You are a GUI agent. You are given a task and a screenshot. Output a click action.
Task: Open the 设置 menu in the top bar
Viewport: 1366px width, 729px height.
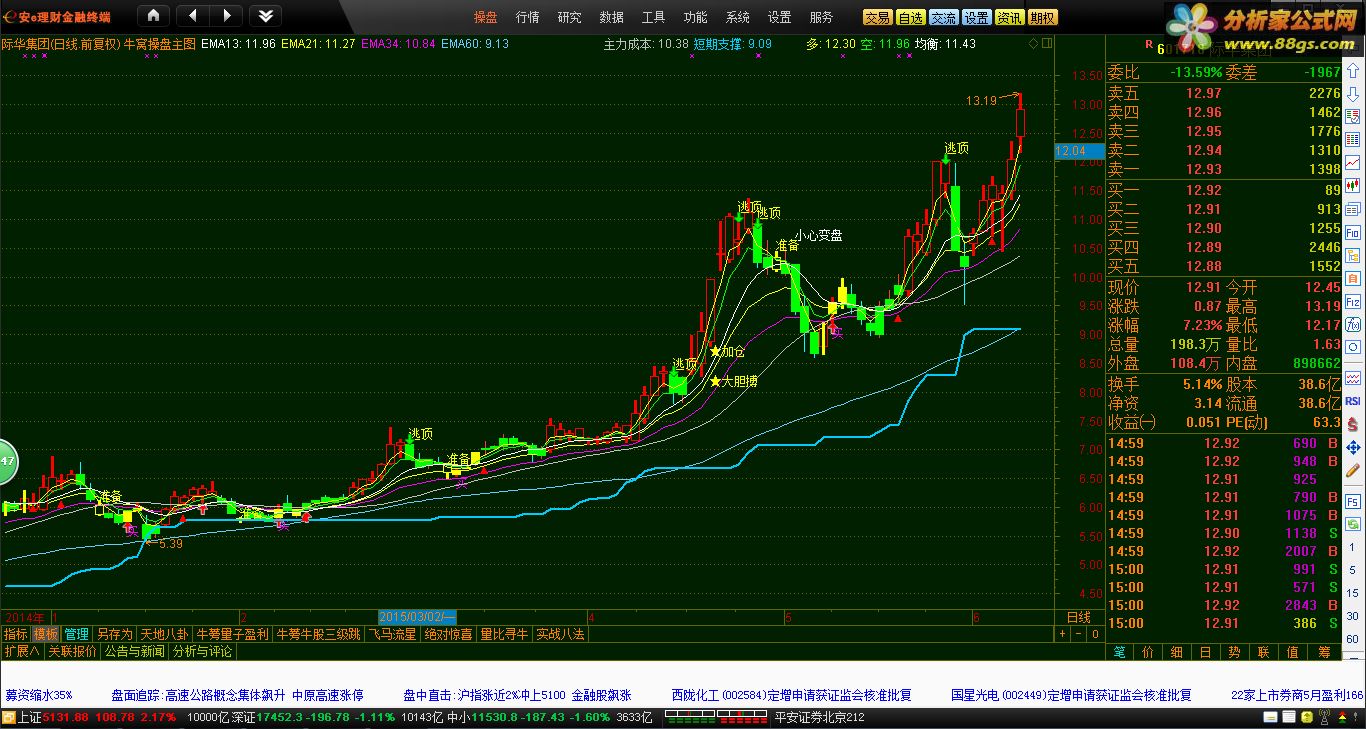click(780, 17)
